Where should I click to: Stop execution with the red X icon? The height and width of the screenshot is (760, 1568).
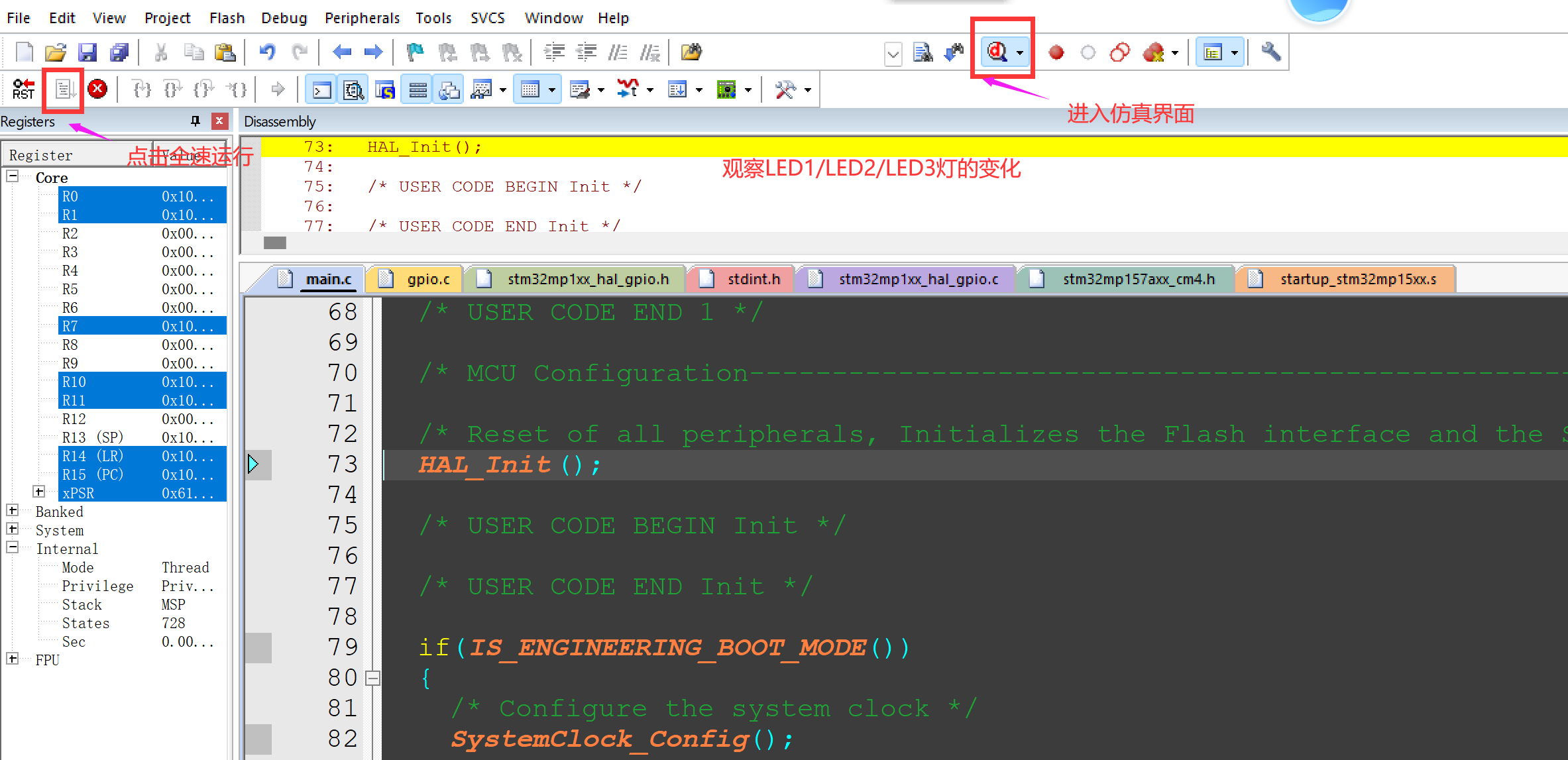click(97, 89)
